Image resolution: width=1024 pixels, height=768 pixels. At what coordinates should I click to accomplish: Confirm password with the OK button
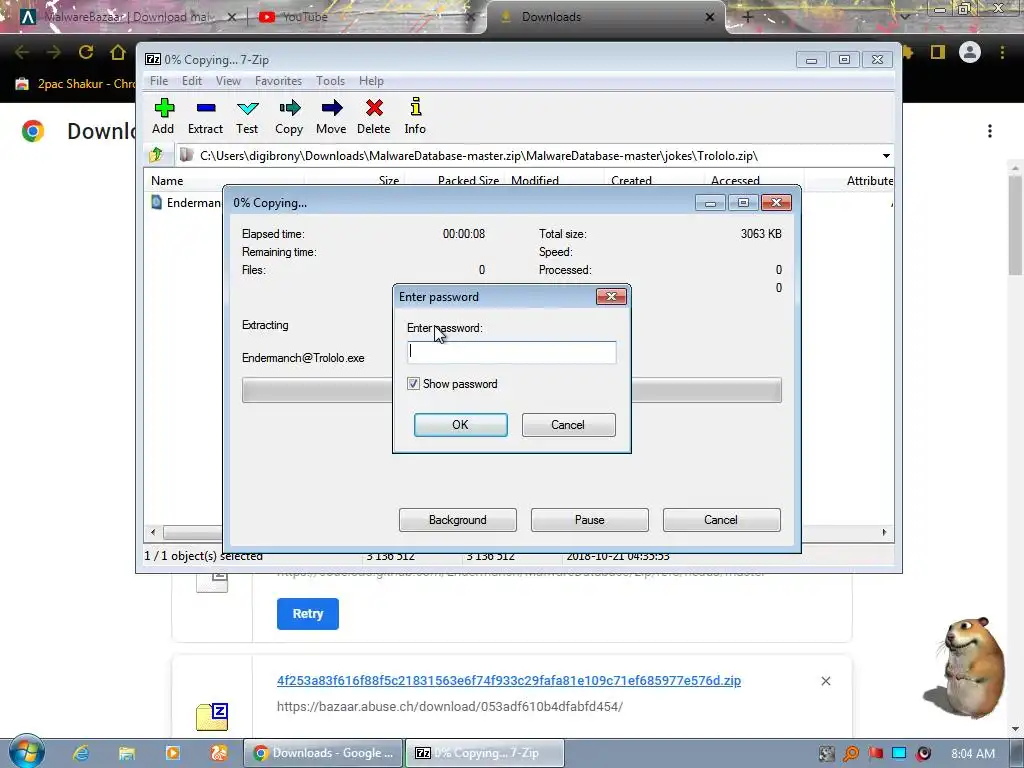click(x=460, y=424)
